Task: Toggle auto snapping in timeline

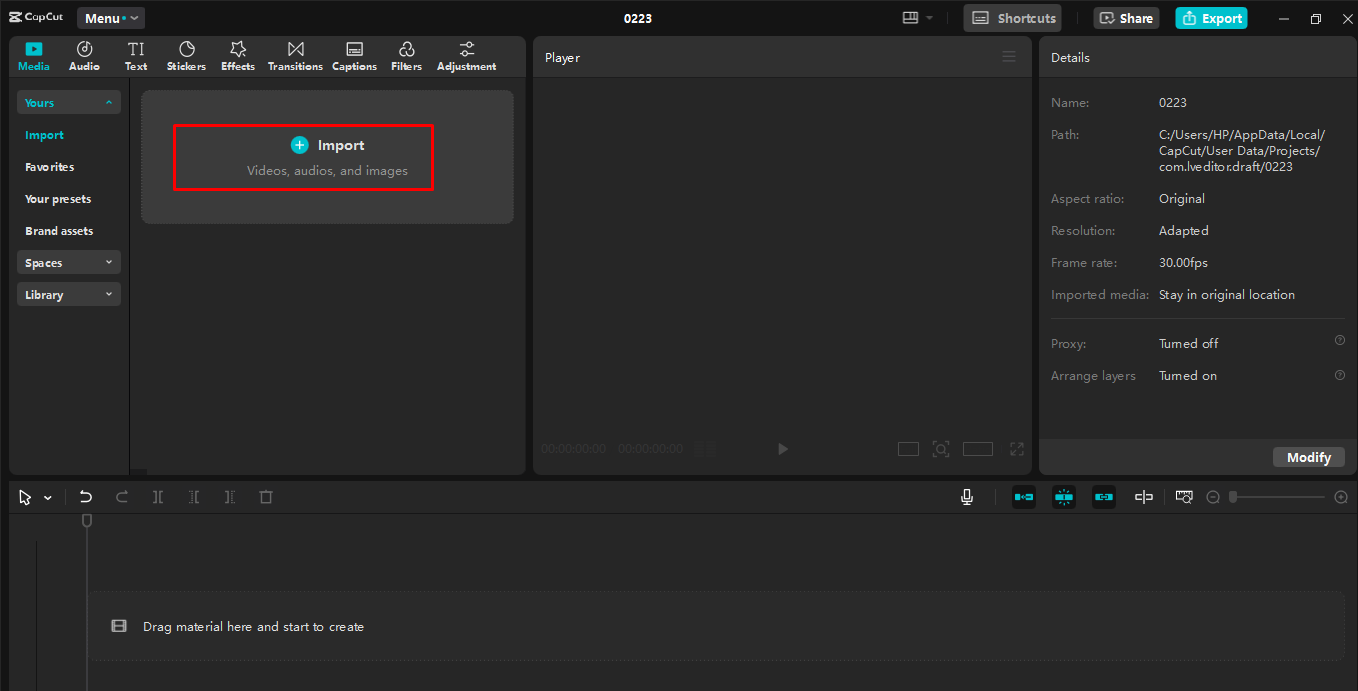Action: point(1064,497)
